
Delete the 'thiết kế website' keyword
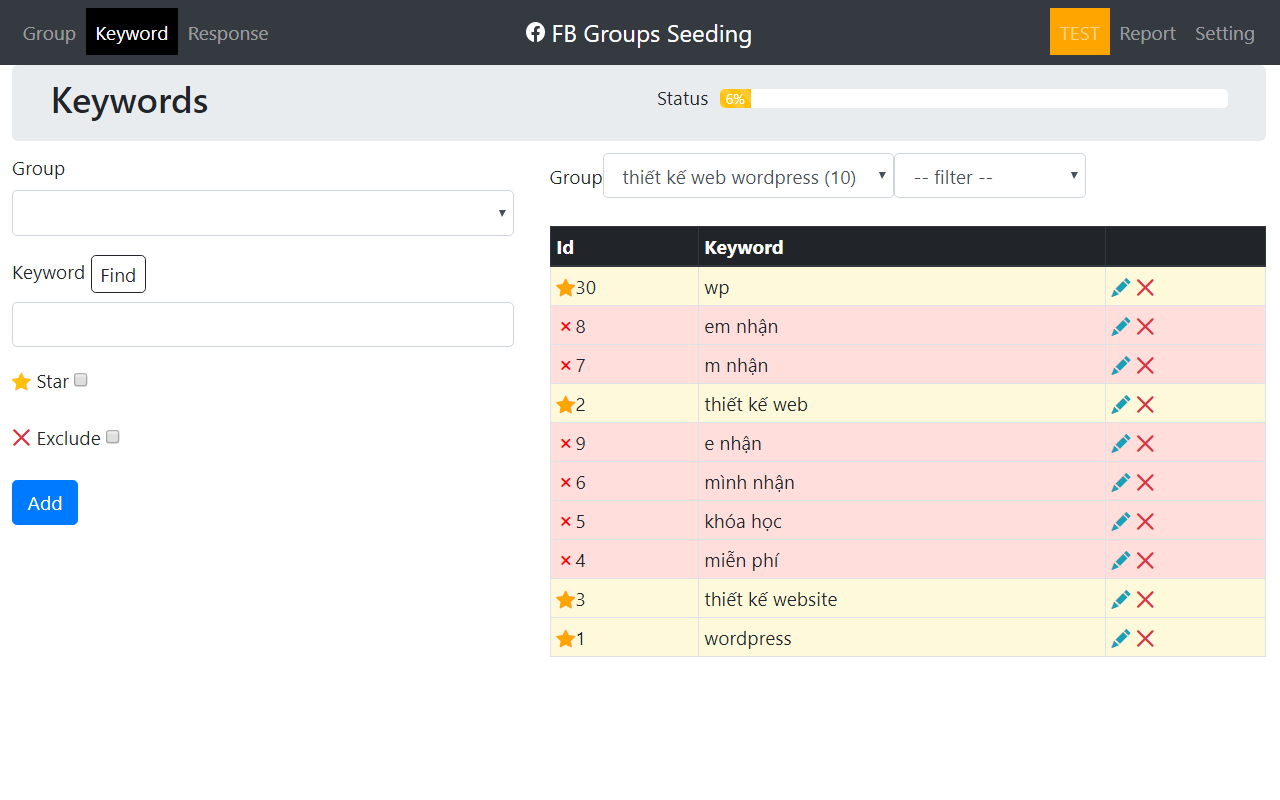tap(1146, 599)
